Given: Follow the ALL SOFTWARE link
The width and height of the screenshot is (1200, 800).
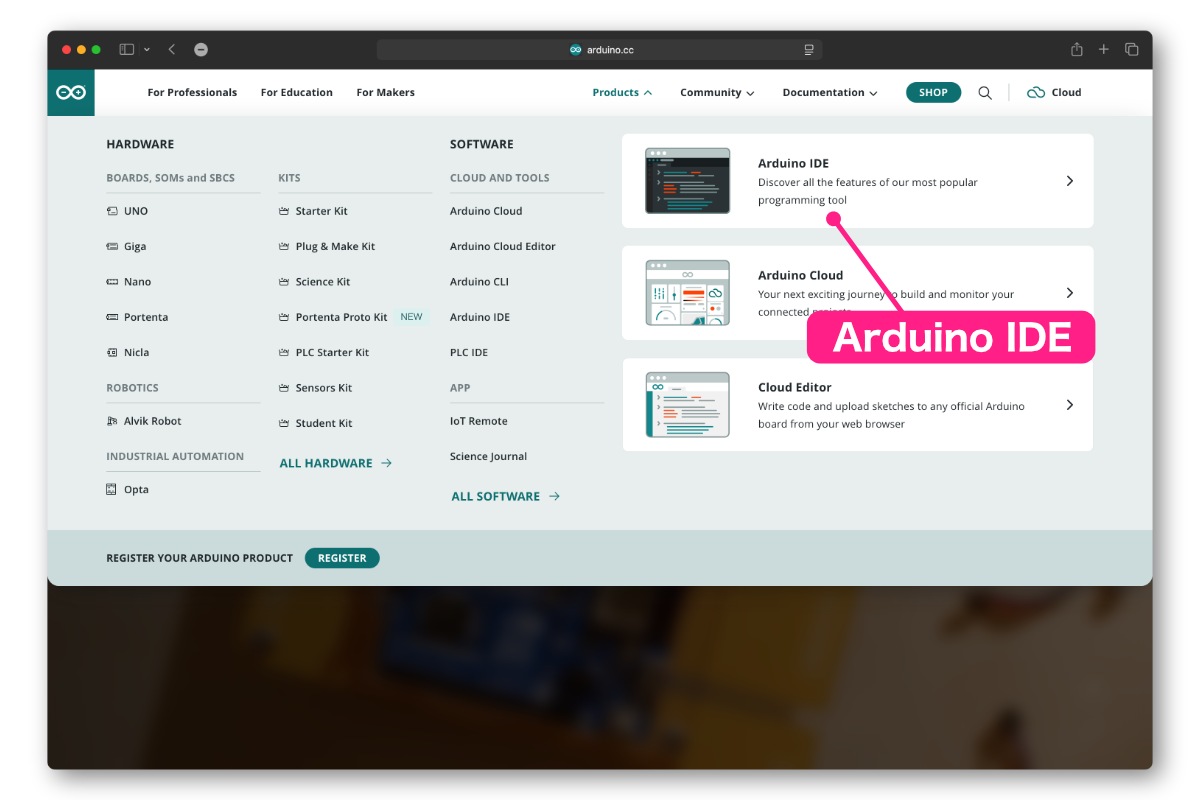Looking at the screenshot, I should click(x=506, y=497).
